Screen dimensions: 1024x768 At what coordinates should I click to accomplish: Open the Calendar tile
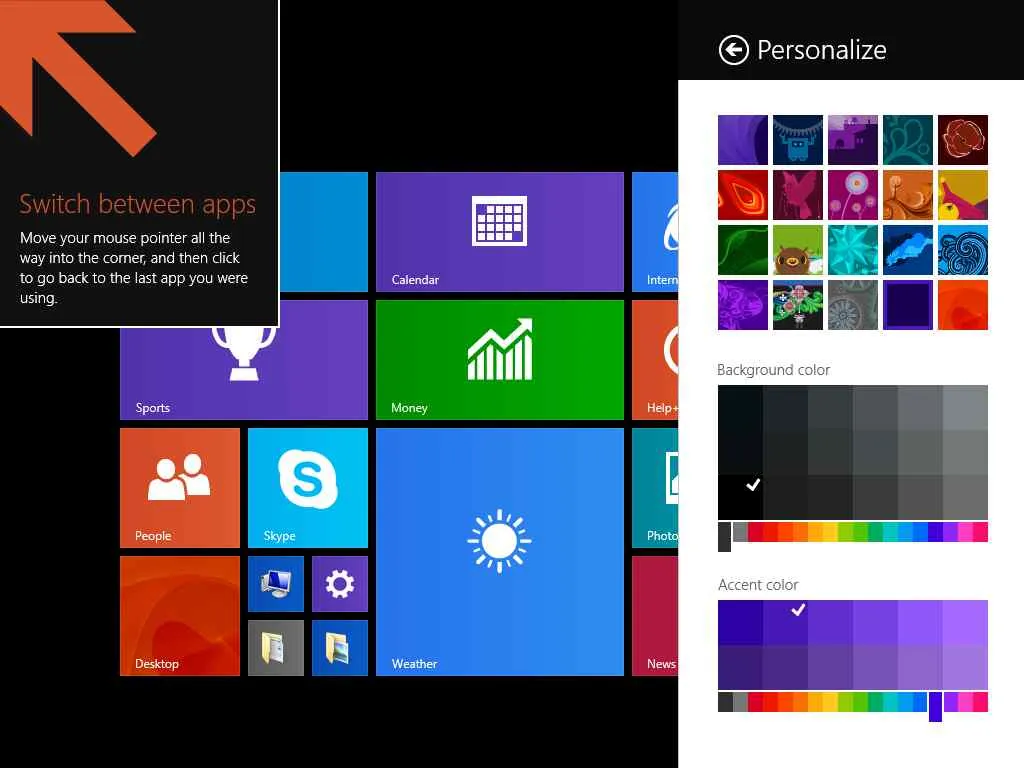click(500, 232)
